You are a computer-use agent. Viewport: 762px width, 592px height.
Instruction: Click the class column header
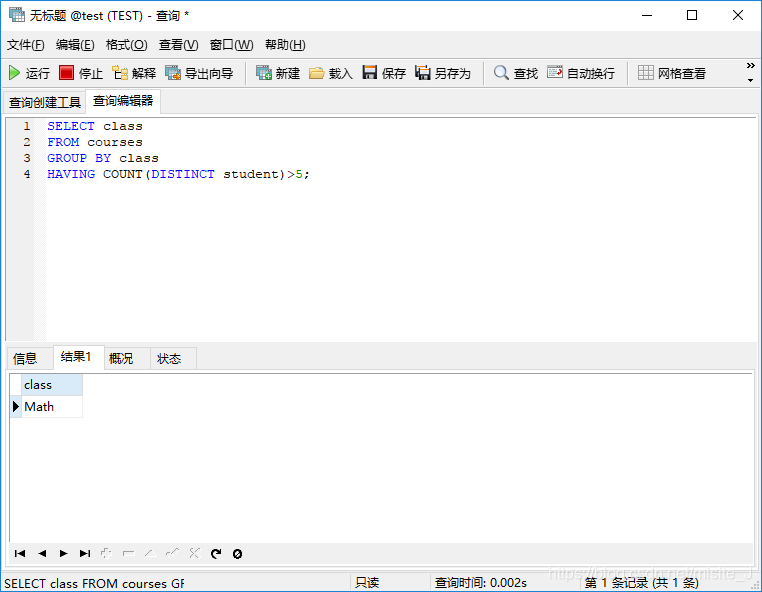pos(52,385)
